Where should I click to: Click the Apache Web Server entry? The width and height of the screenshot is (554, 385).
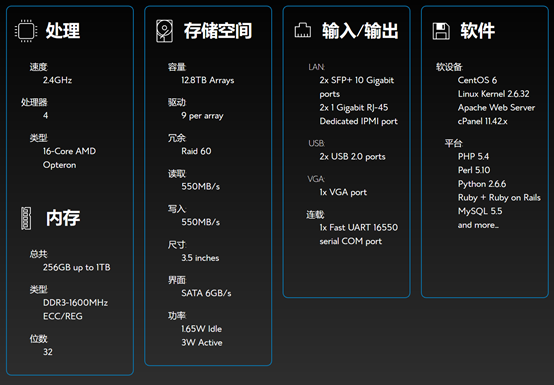tap(496, 107)
